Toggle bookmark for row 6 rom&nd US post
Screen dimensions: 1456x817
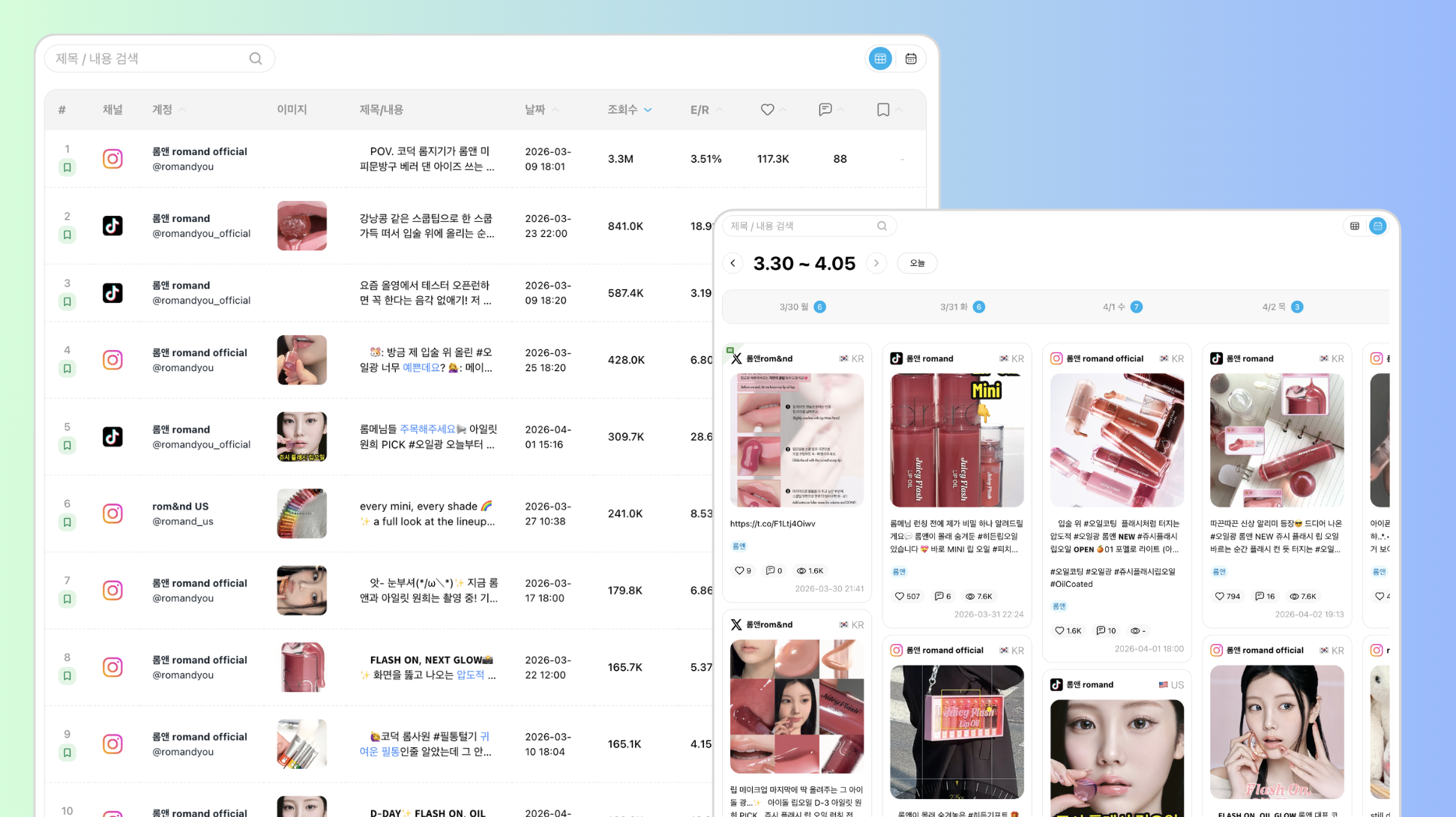coord(67,522)
